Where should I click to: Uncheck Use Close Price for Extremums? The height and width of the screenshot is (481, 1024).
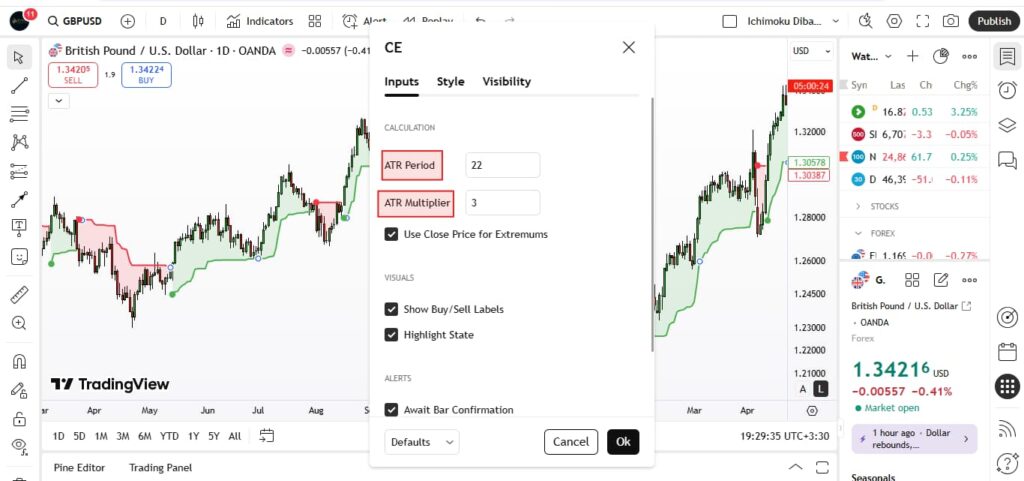391,234
